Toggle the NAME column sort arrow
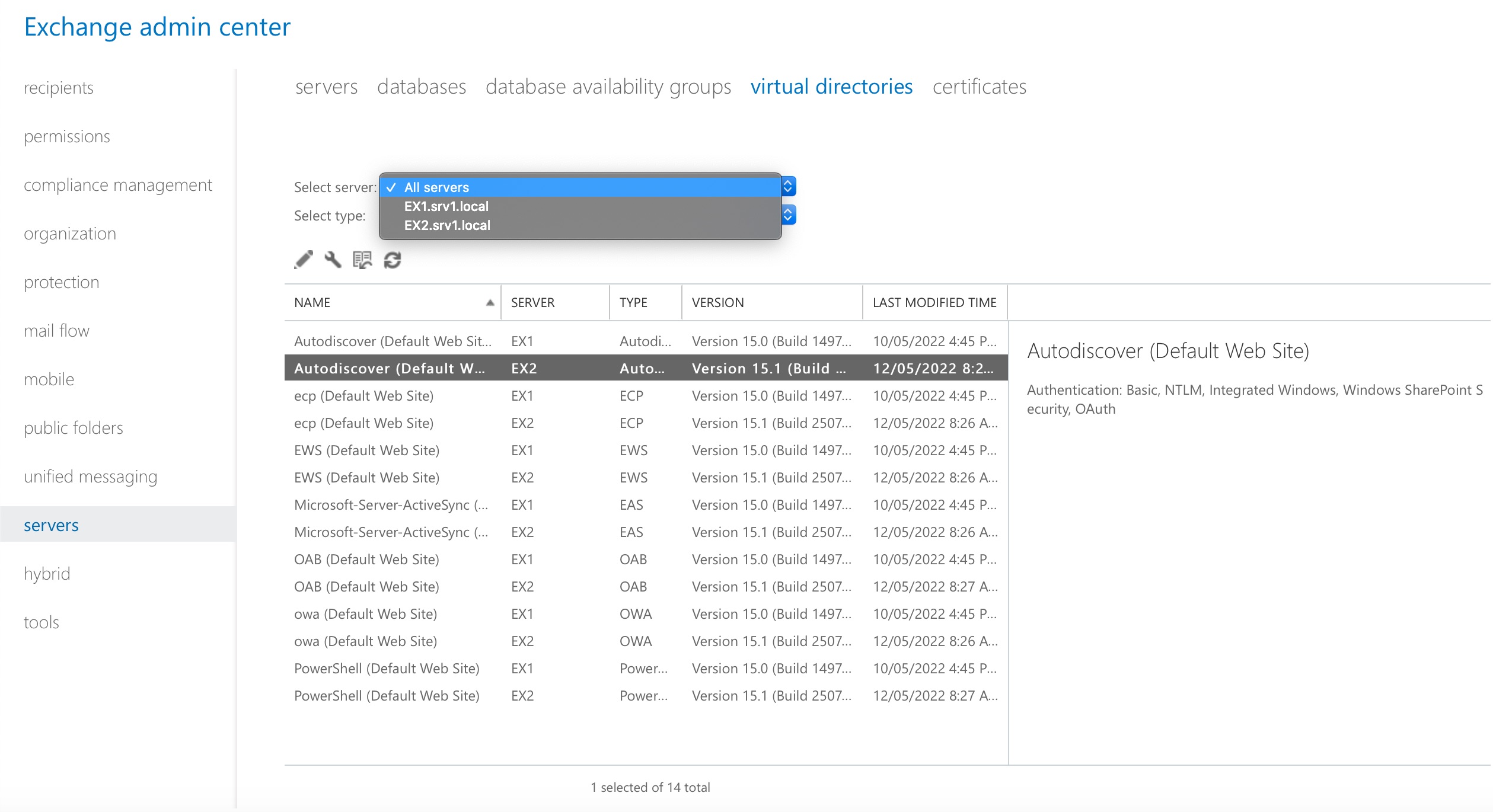 click(490, 302)
